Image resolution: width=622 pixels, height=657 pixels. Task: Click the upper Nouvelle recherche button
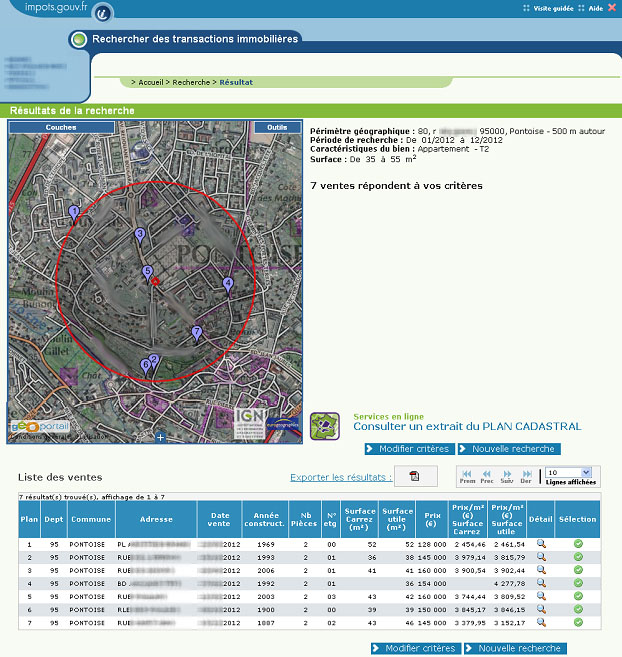509,449
